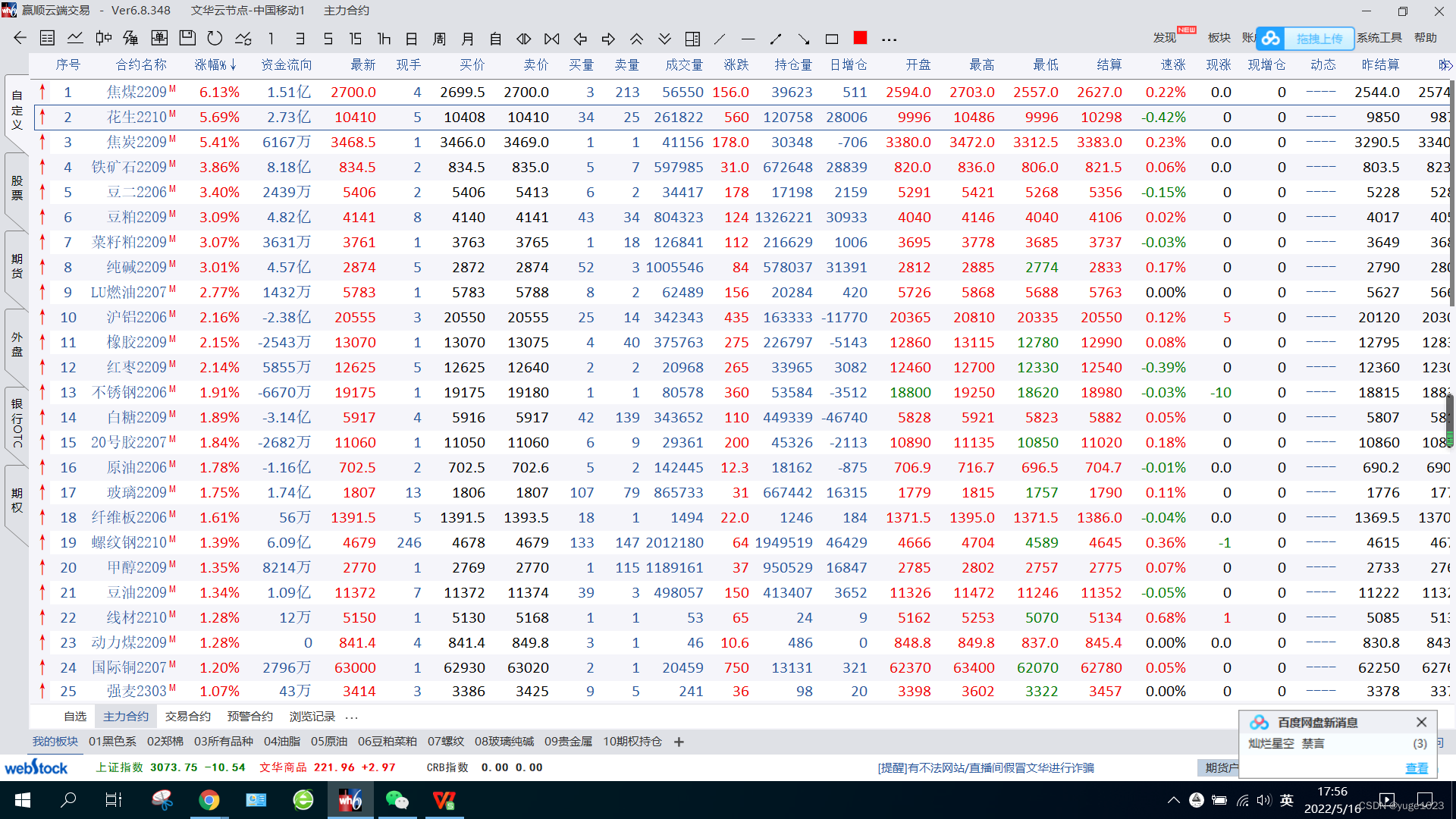Open the 05原油 sector tab
1456x819 pixels.
point(329,742)
